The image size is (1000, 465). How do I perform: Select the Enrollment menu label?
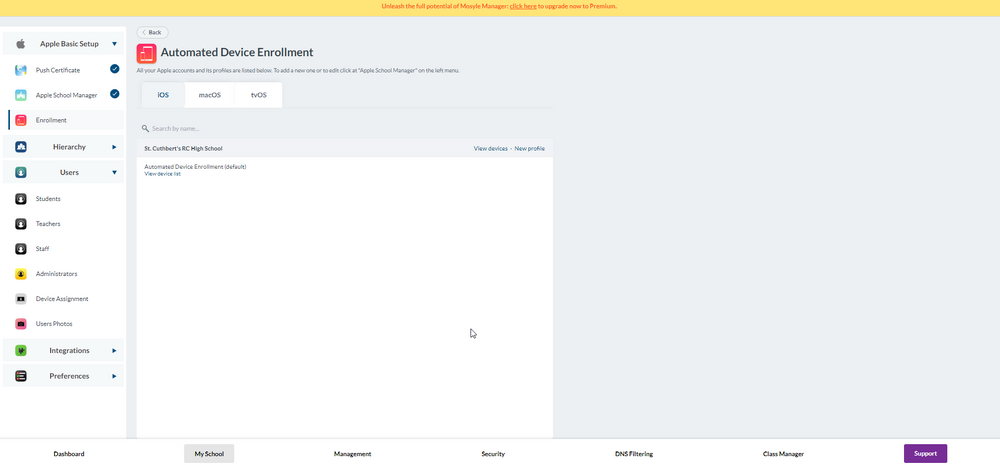(x=51, y=121)
